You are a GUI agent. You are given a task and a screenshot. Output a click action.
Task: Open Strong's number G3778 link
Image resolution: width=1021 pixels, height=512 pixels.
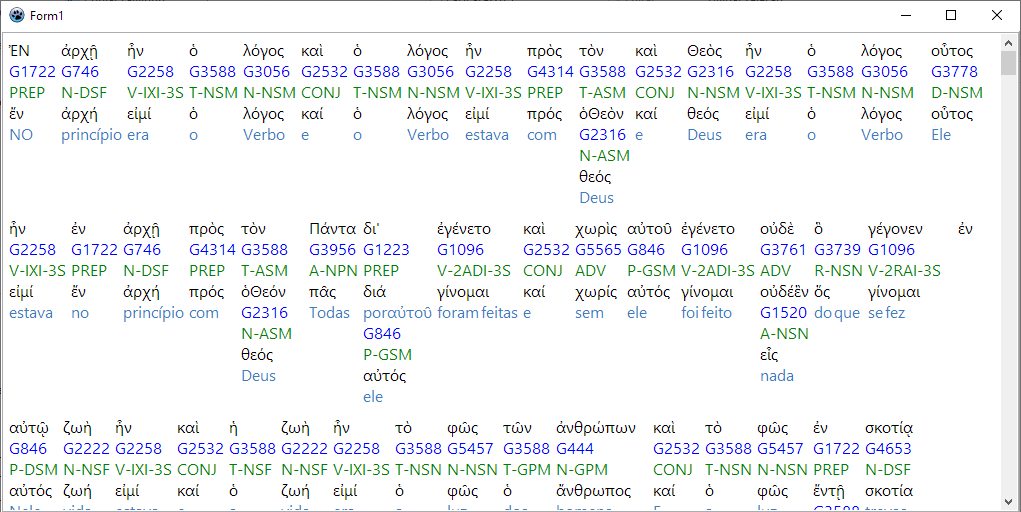pyautogui.click(x=953, y=72)
